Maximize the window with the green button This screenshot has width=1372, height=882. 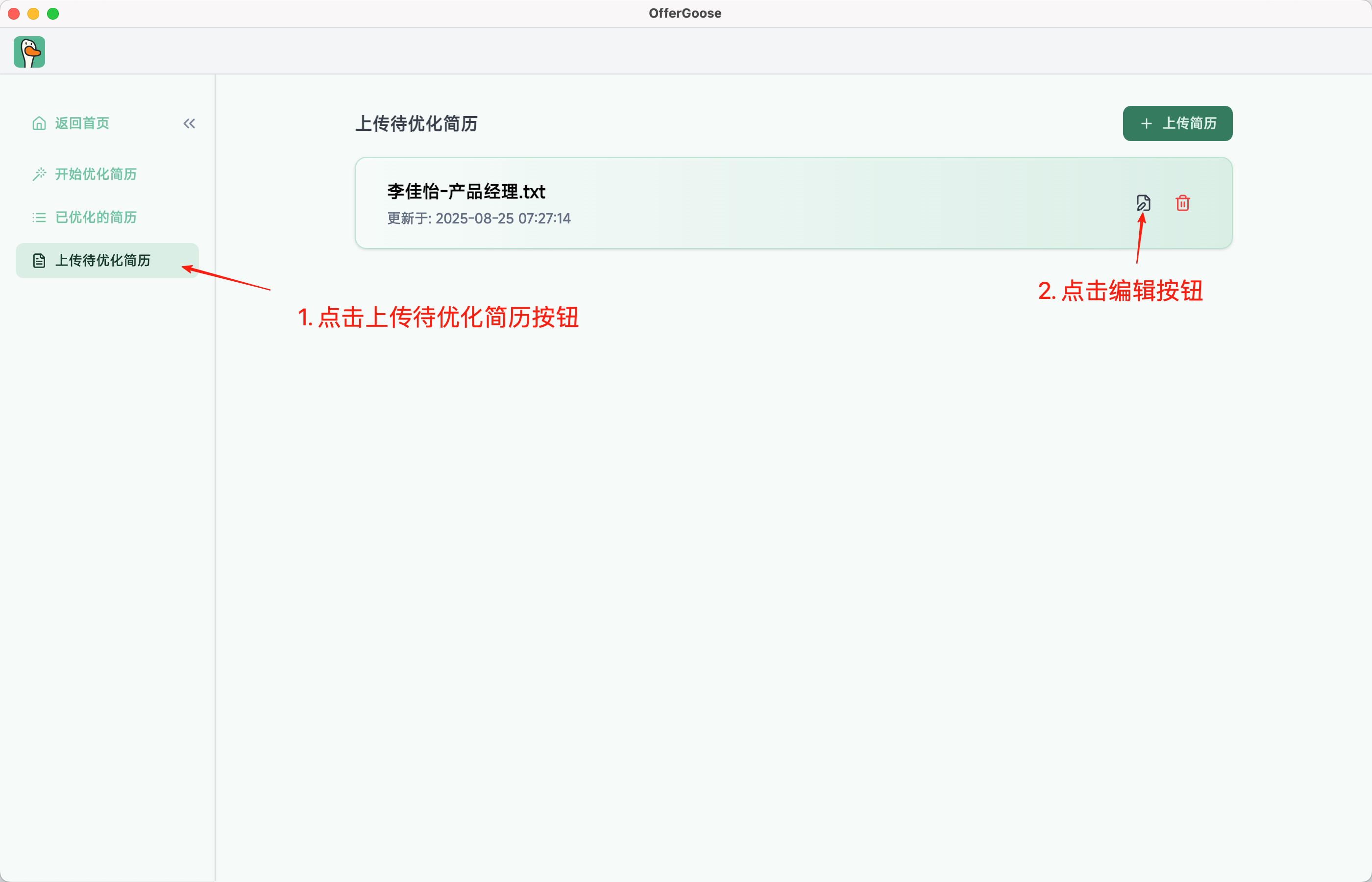(x=53, y=14)
